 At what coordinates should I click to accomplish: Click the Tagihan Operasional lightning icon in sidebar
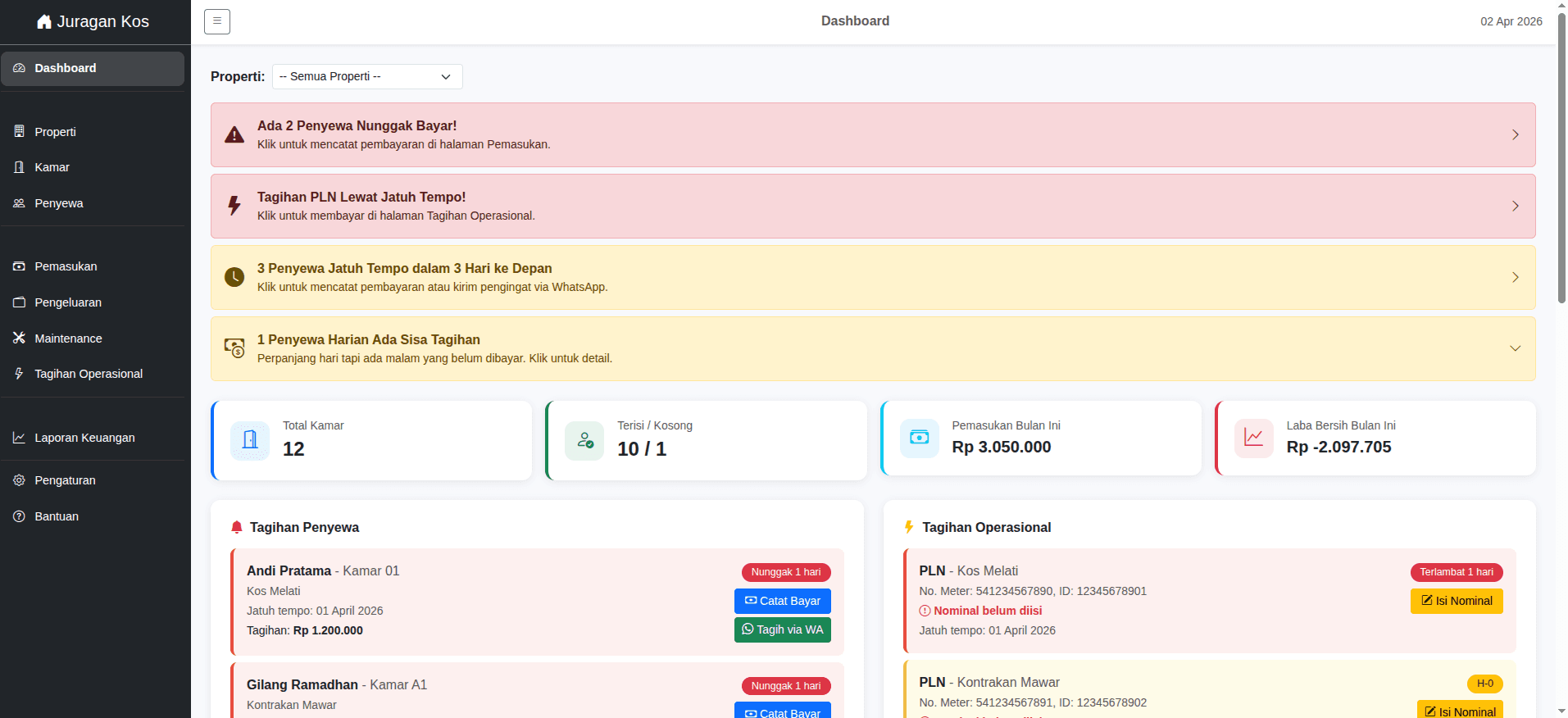point(19,374)
